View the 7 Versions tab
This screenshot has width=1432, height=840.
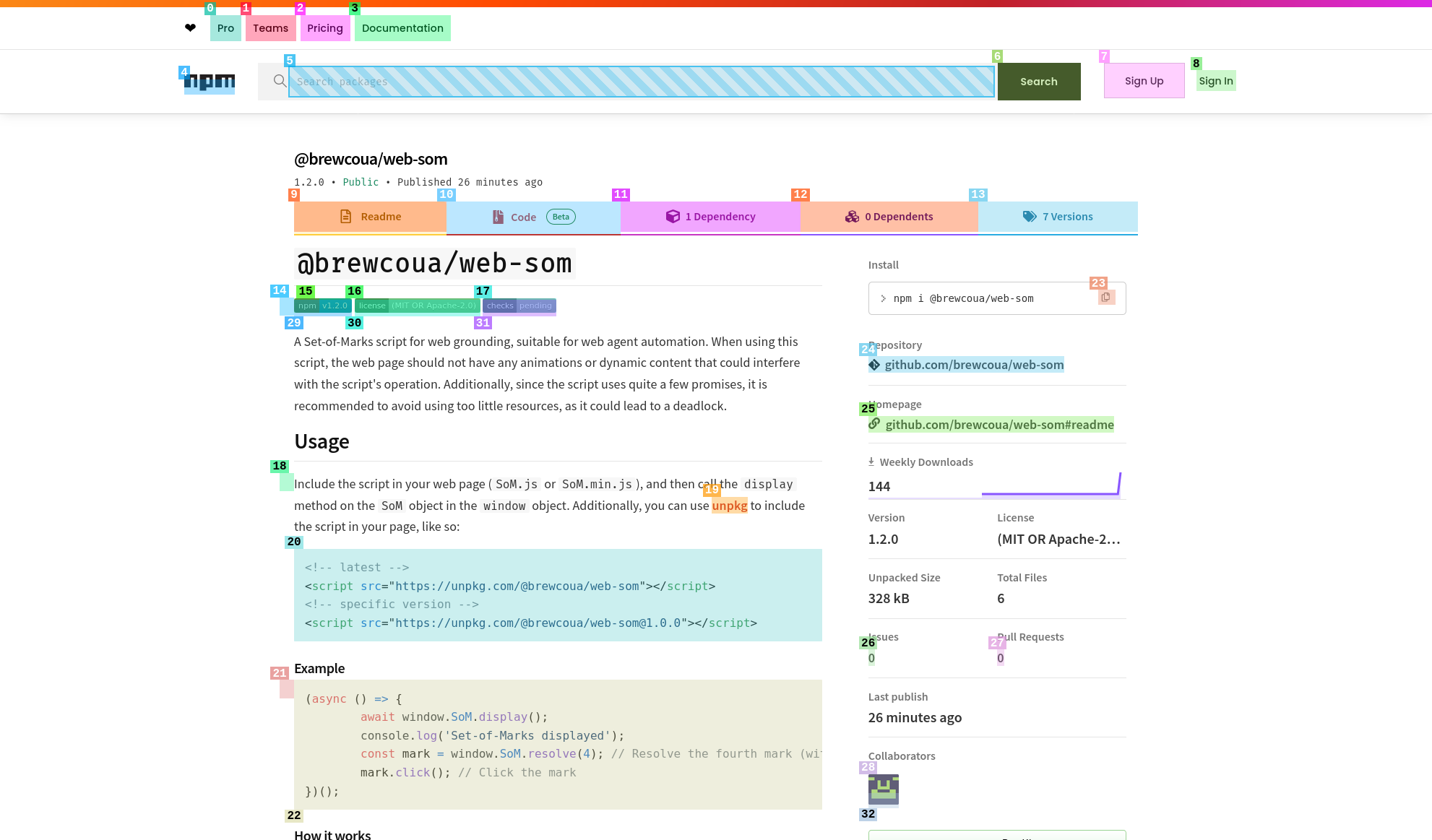tap(1058, 217)
